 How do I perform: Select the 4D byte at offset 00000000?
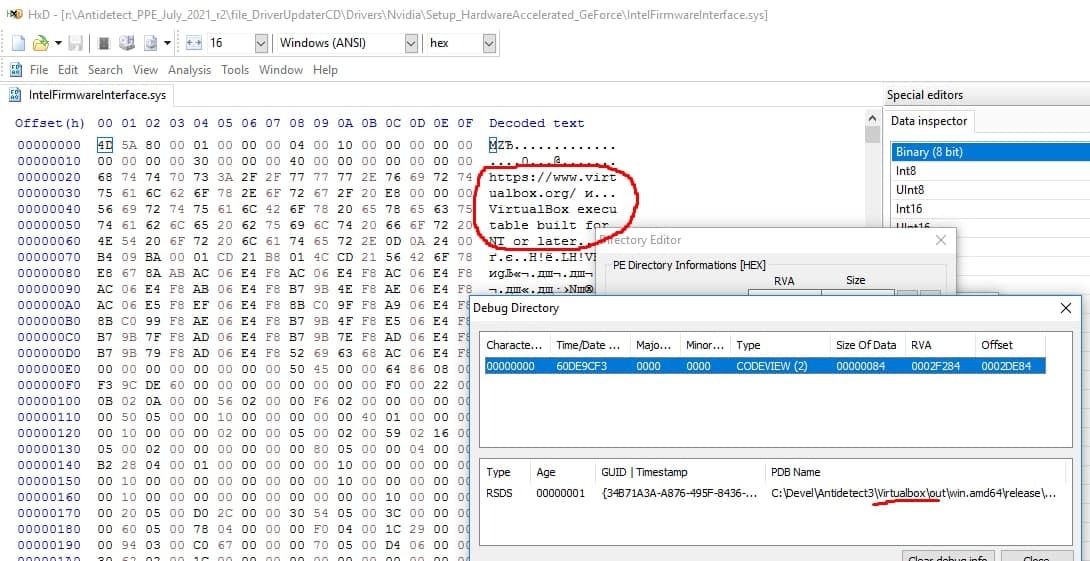coord(104,145)
